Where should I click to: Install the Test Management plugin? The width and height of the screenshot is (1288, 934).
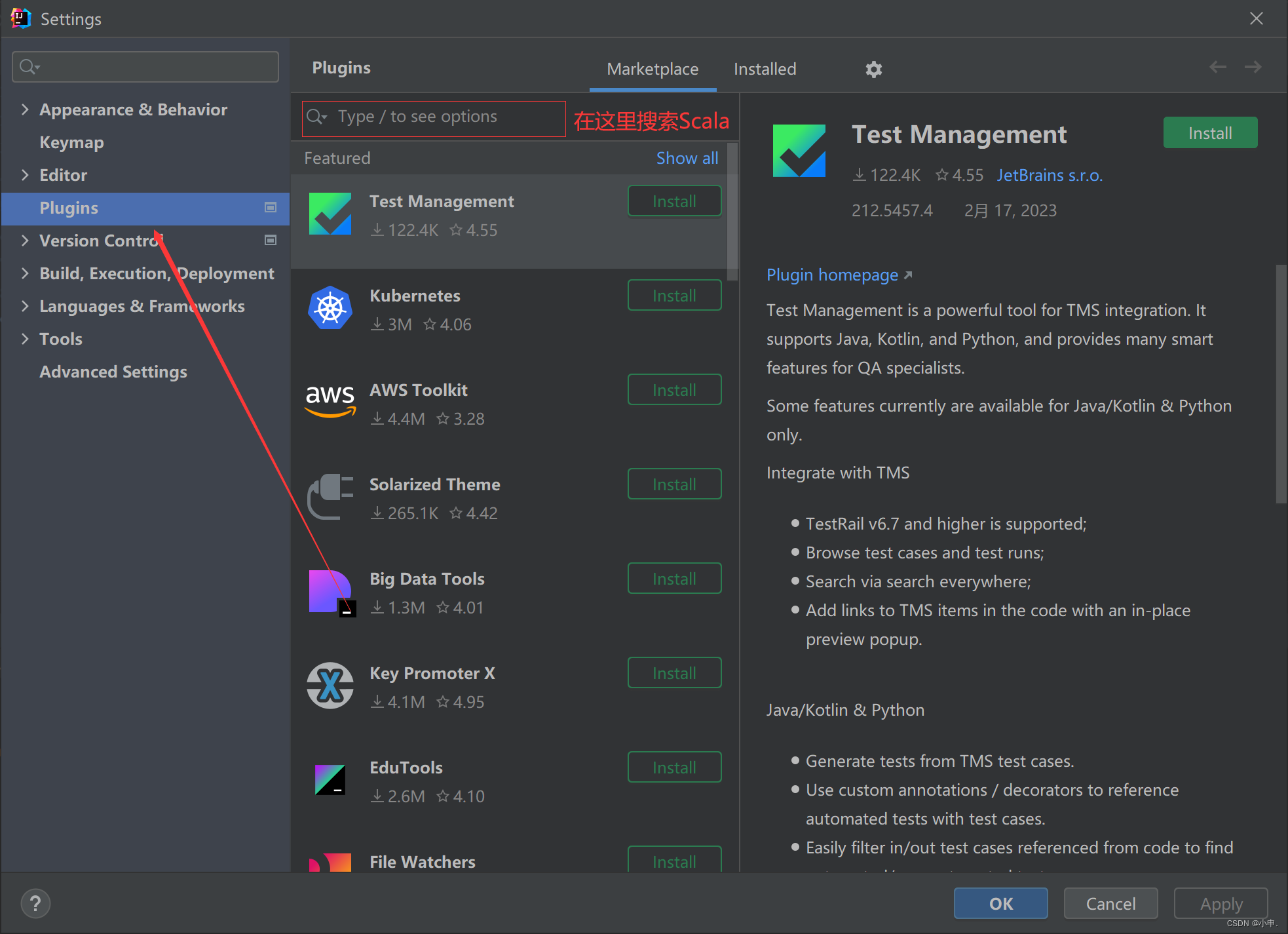pos(1209,132)
